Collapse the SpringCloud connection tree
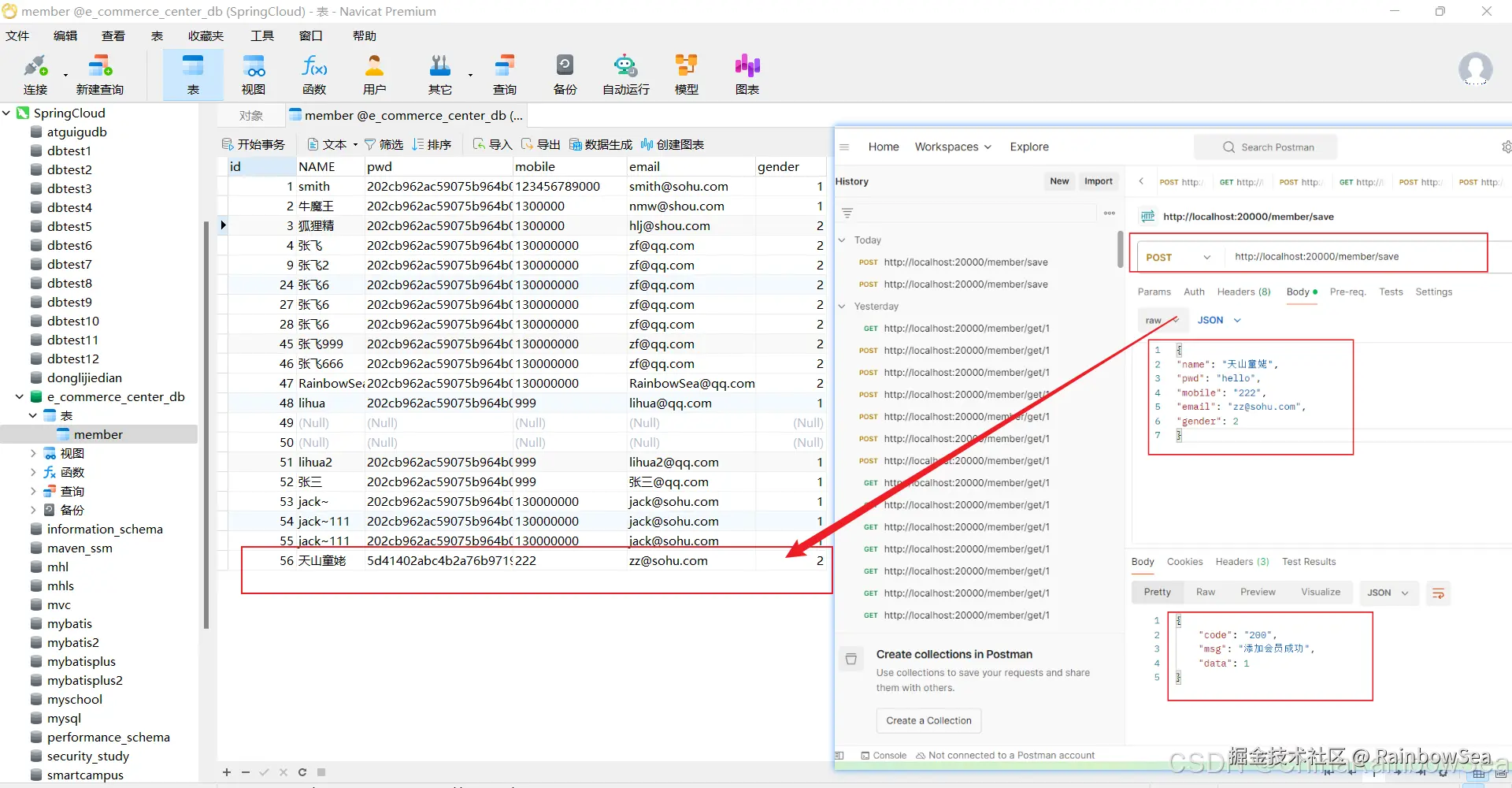The width and height of the screenshot is (1512, 788). point(7,113)
